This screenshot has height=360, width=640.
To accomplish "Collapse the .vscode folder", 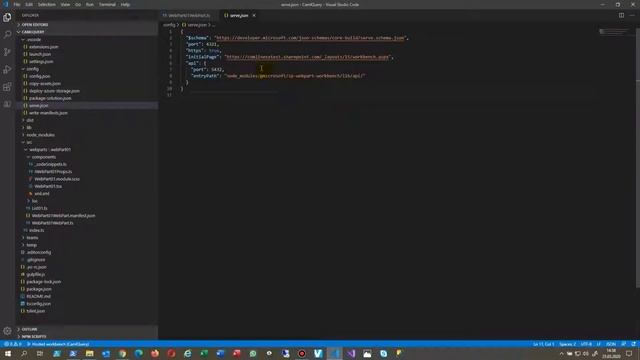I will [87, 40].
